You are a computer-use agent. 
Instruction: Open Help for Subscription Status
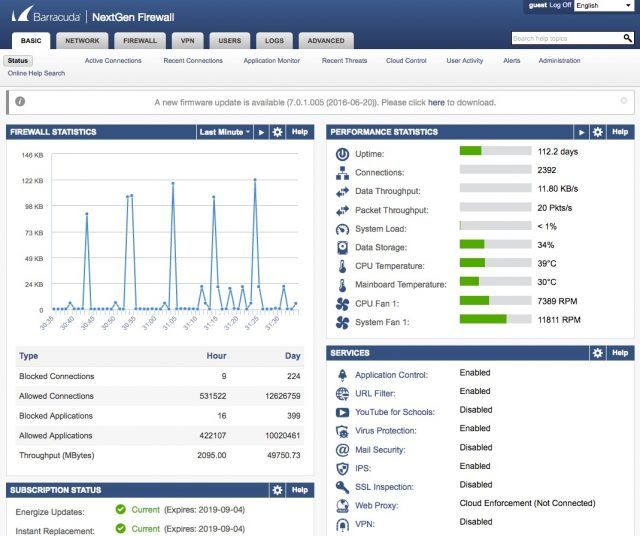(300, 490)
